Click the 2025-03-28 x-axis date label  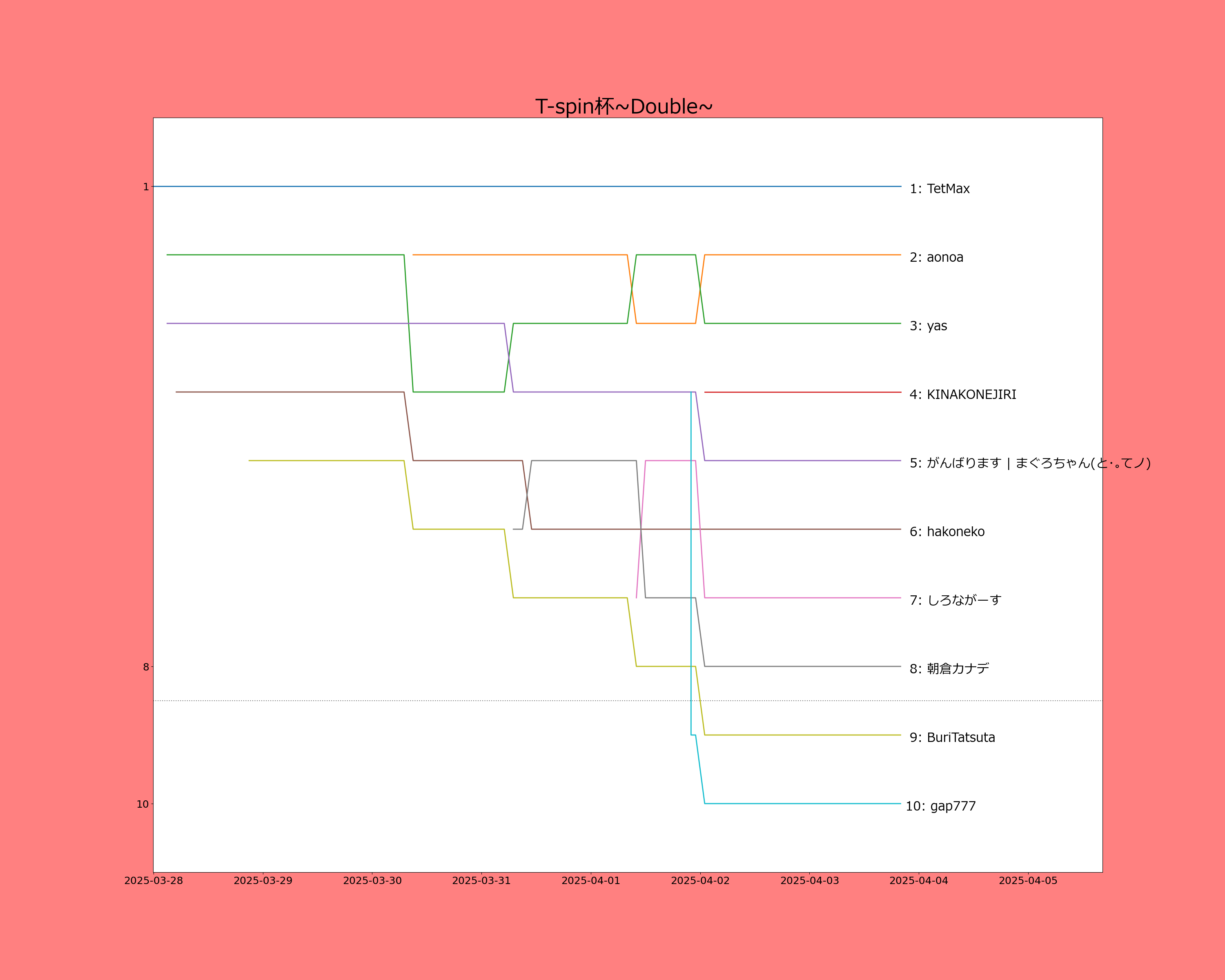coord(154,881)
